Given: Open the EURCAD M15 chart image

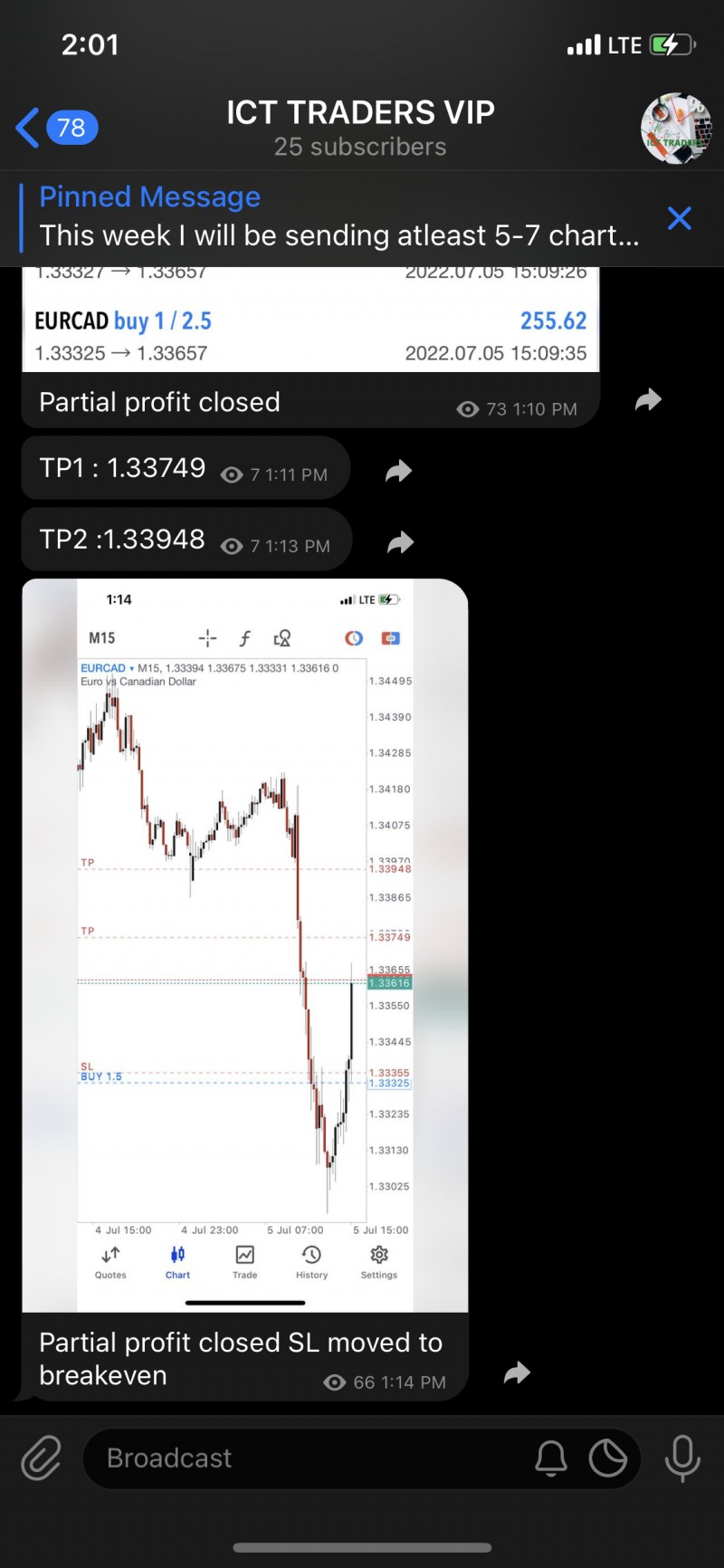Looking at the screenshot, I should [244, 942].
